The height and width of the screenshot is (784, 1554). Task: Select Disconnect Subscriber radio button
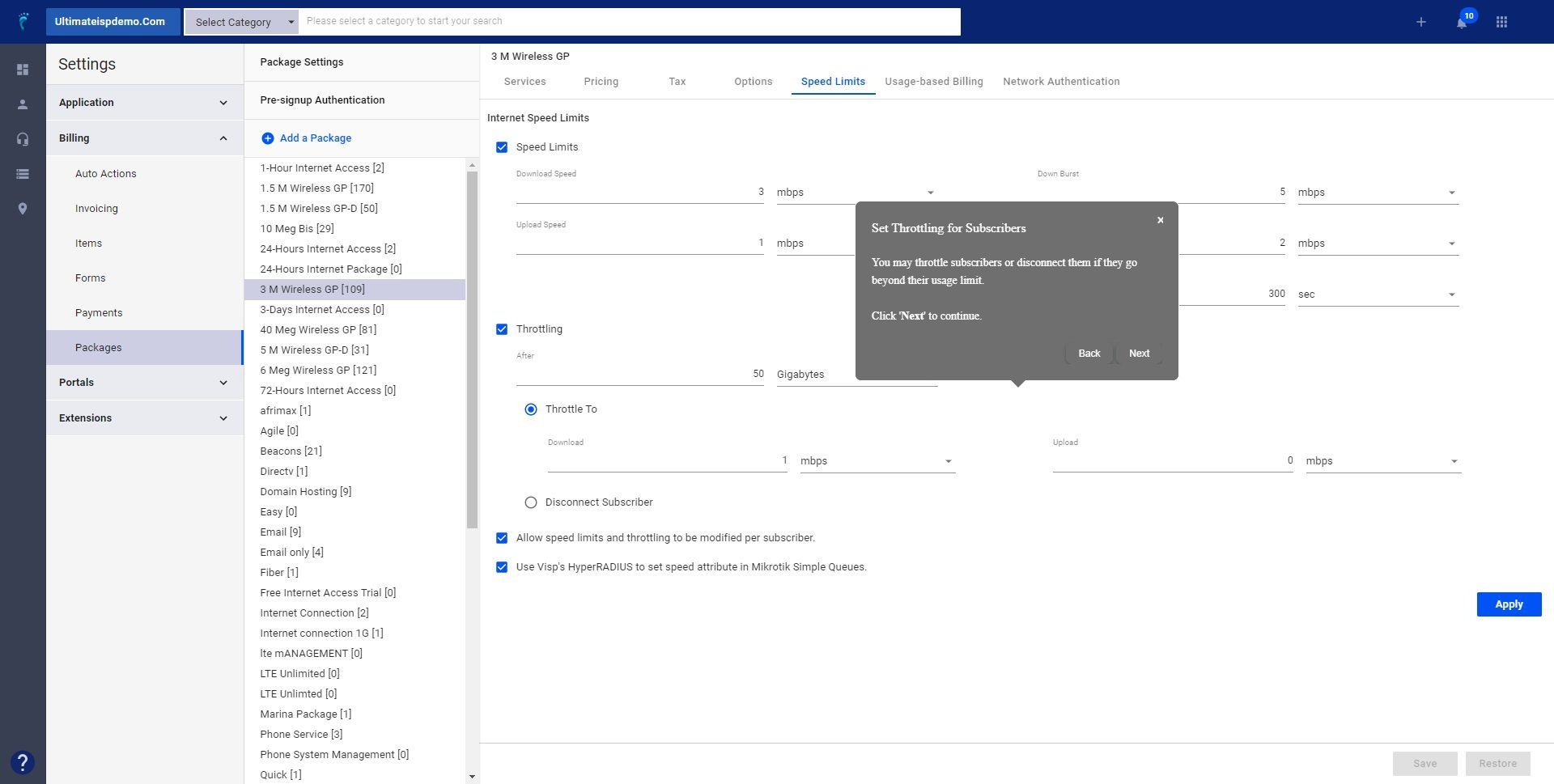(x=531, y=502)
